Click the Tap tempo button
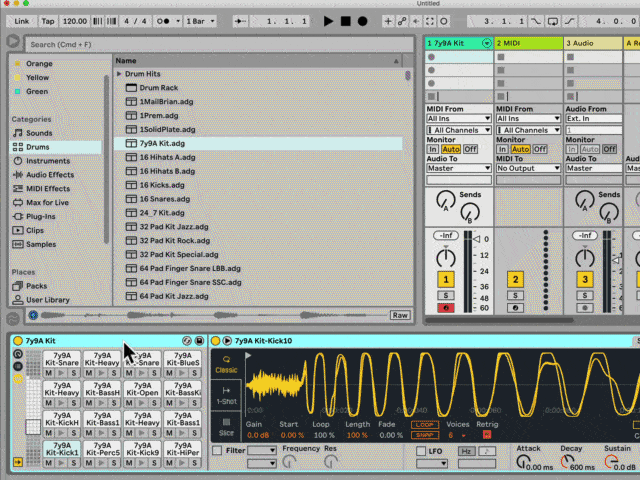 pos(48,21)
